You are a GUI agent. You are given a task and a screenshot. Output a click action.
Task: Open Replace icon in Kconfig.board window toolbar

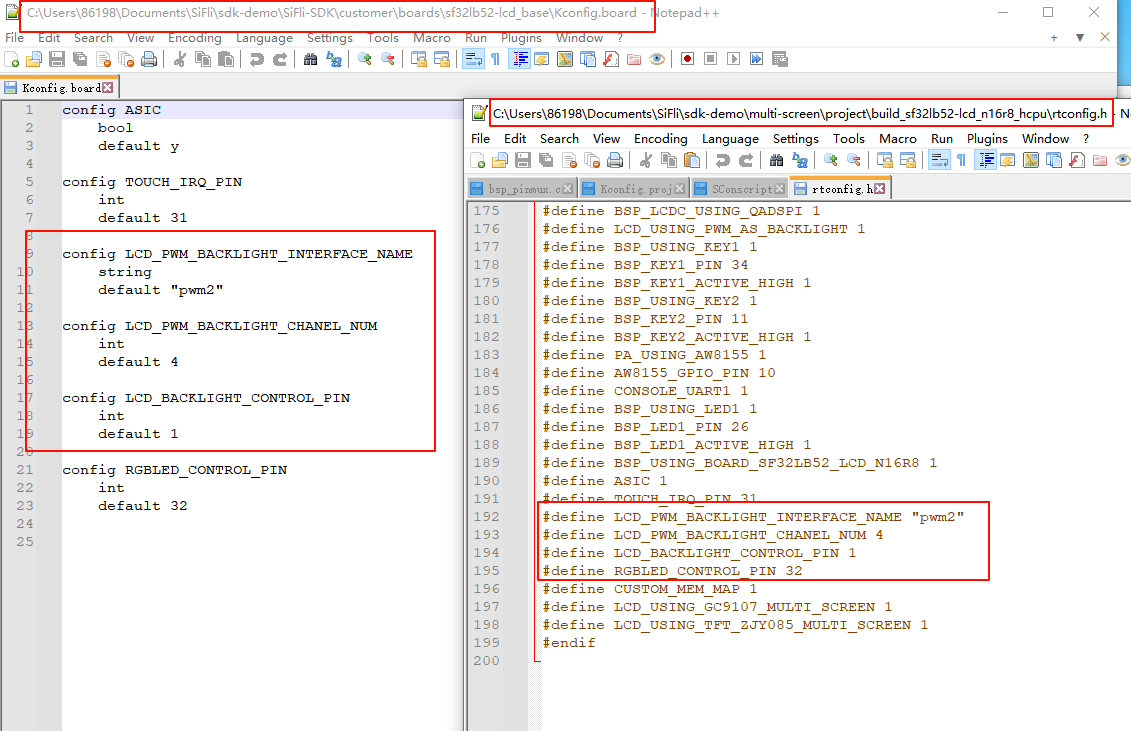(x=333, y=59)
